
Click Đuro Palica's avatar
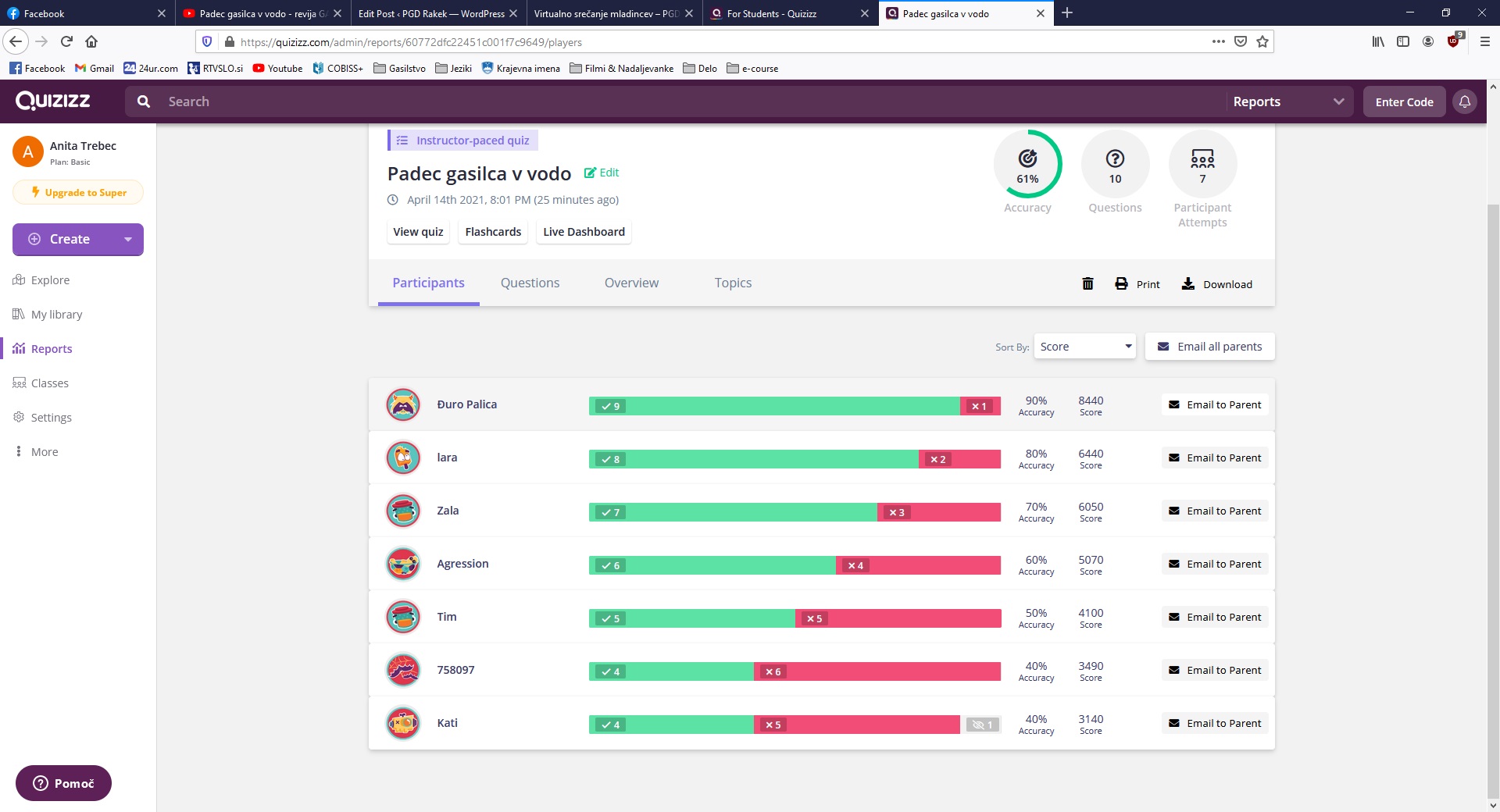coord(403,405)
